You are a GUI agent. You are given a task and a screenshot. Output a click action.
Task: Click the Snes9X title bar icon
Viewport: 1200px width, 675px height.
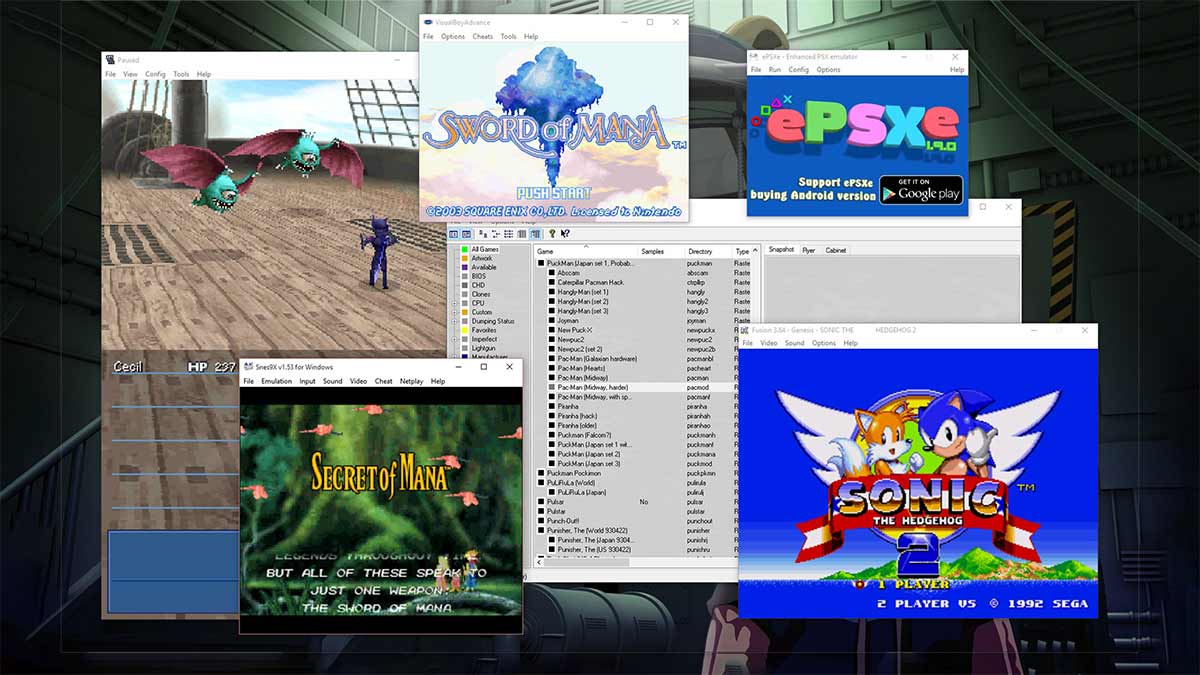click(x=250, y=367)
